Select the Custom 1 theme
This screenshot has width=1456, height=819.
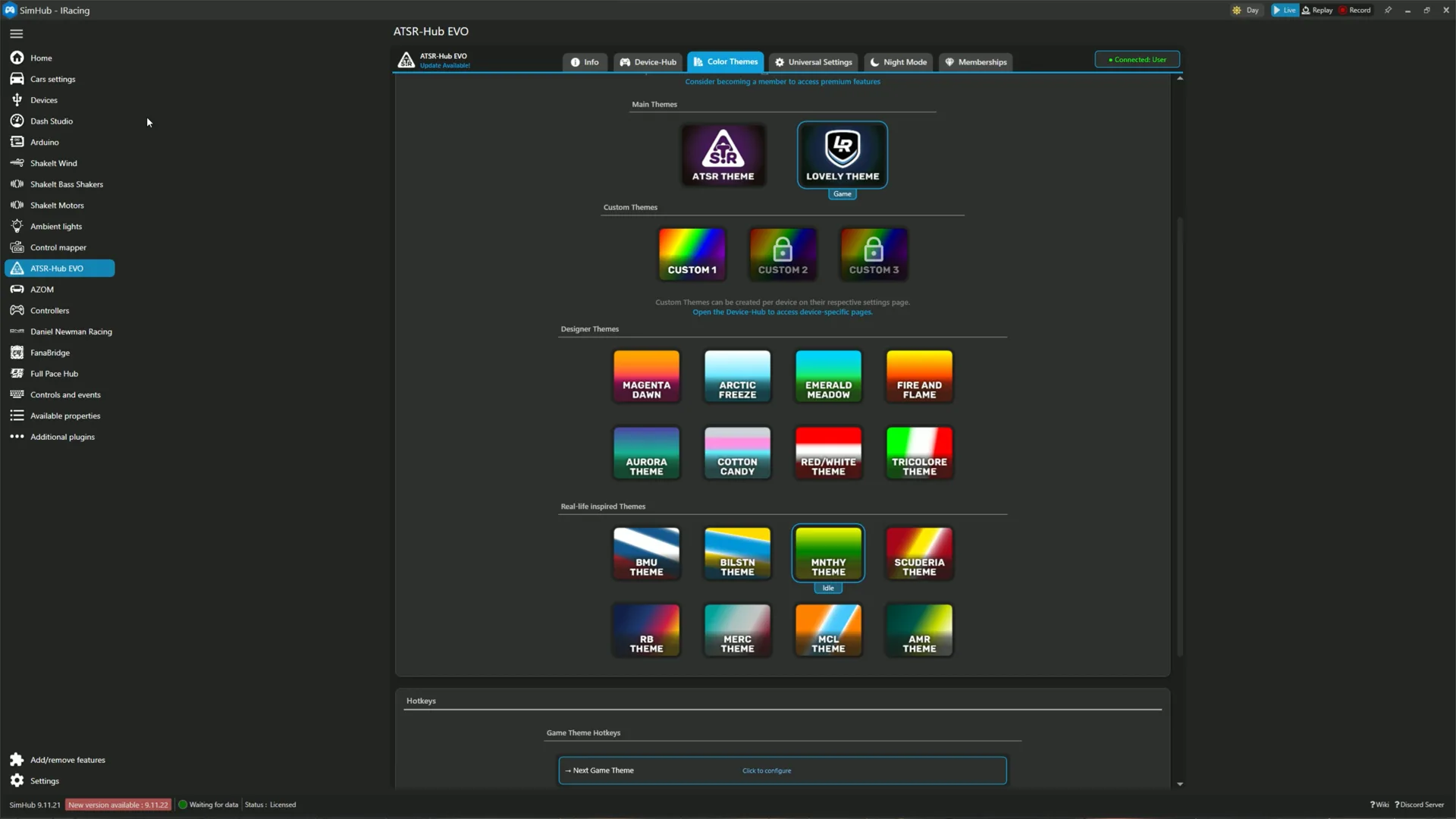(692, 253)
